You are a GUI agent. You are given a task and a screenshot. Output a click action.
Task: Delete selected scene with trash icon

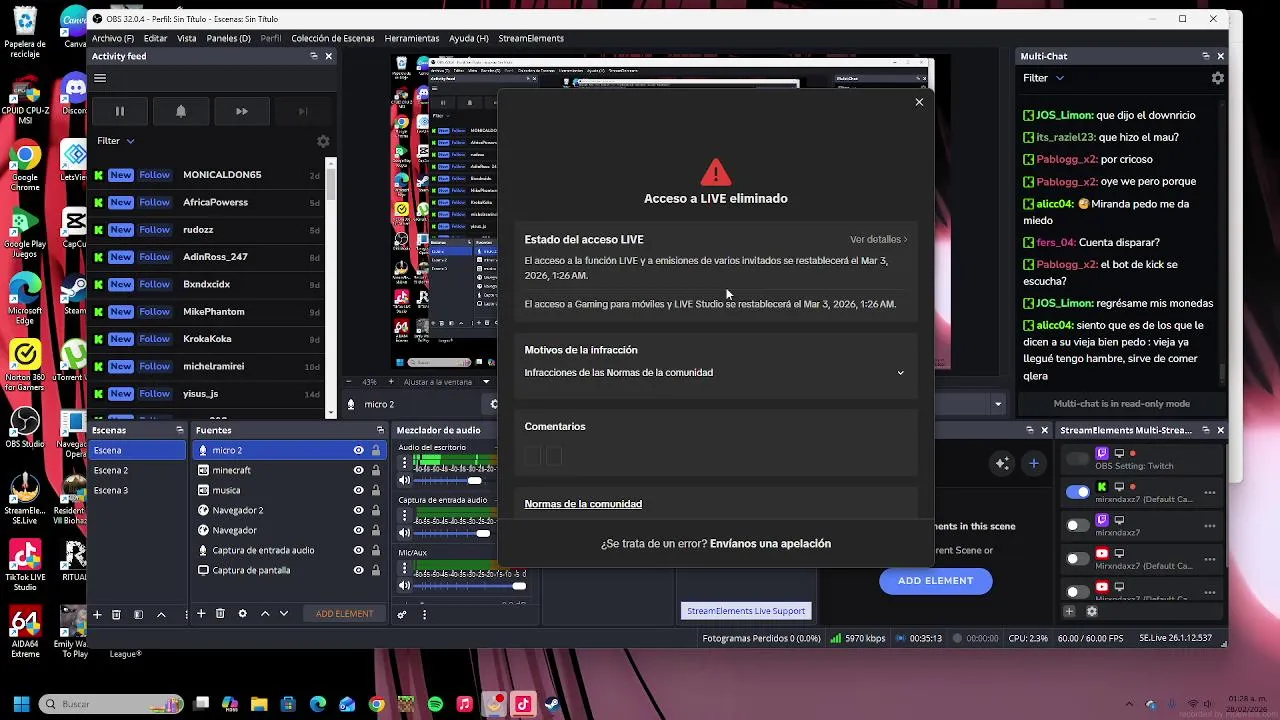116,614
